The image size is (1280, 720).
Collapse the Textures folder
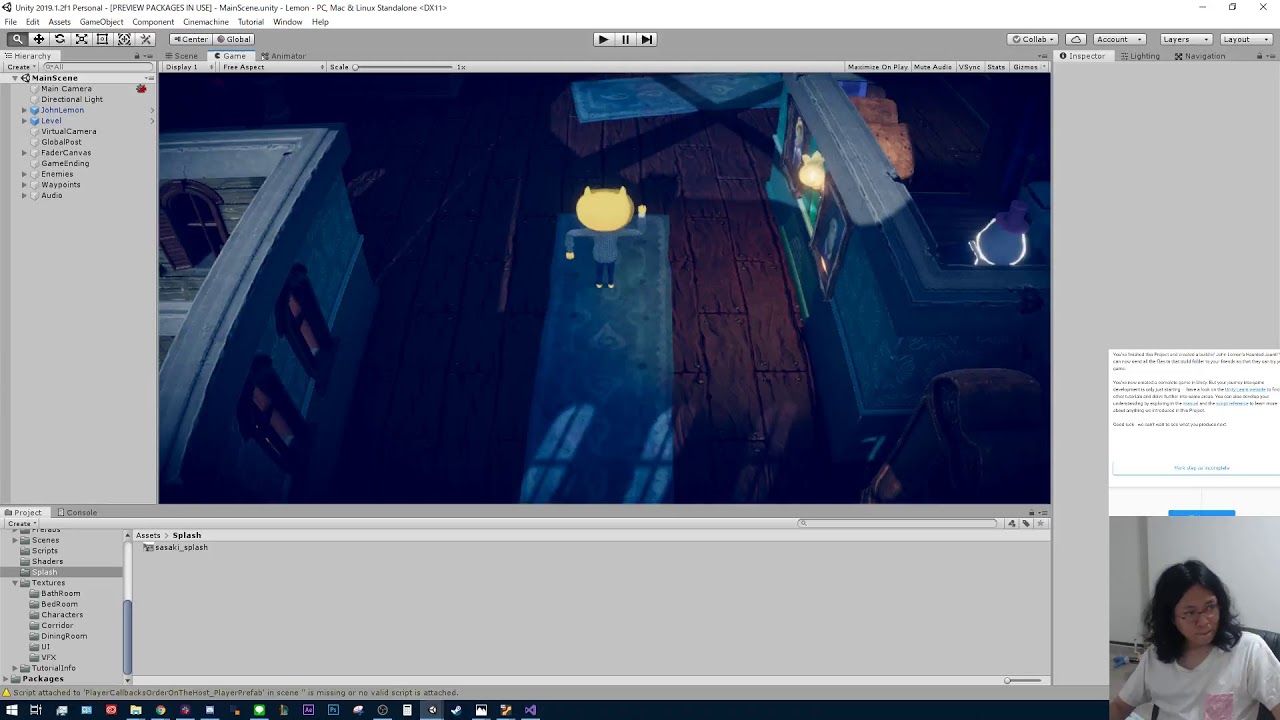[15, 583]
